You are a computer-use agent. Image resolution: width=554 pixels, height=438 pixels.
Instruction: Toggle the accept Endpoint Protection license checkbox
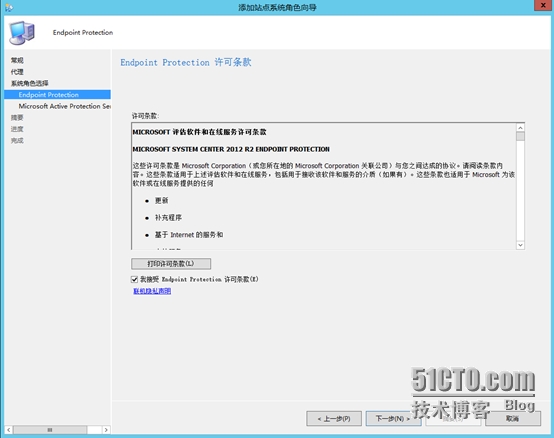coord(134,279)
